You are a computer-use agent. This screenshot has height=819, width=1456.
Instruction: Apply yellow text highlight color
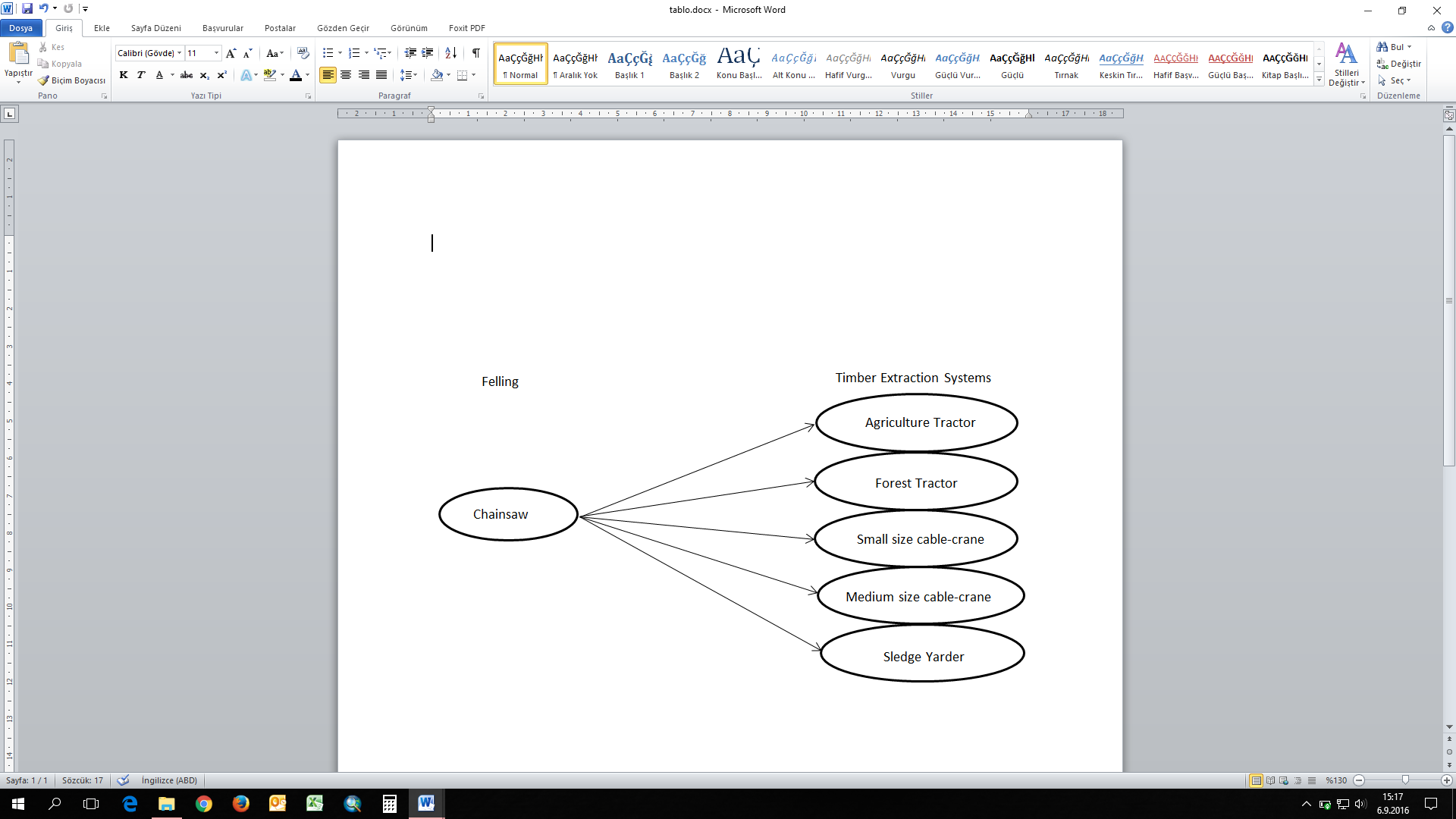coord(269,75)
